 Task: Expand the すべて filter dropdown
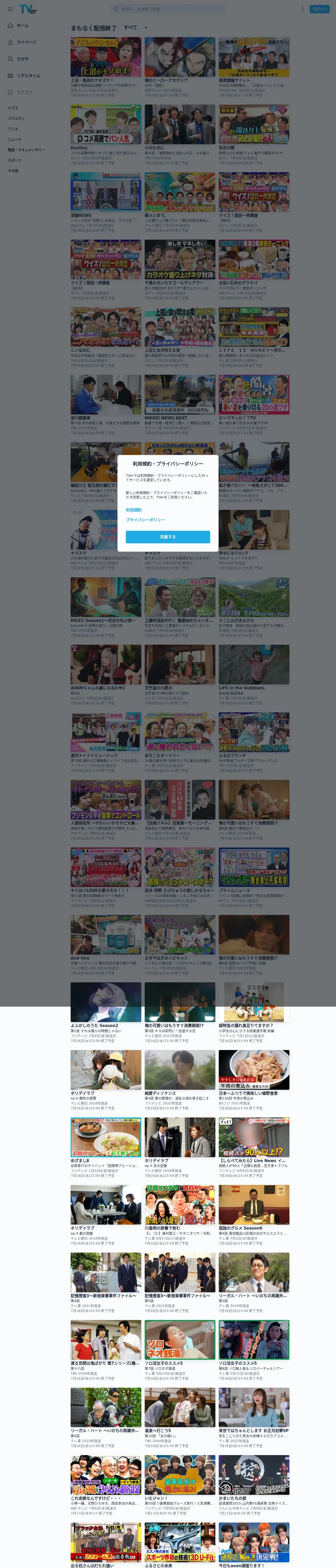click(x=135, y=27)
